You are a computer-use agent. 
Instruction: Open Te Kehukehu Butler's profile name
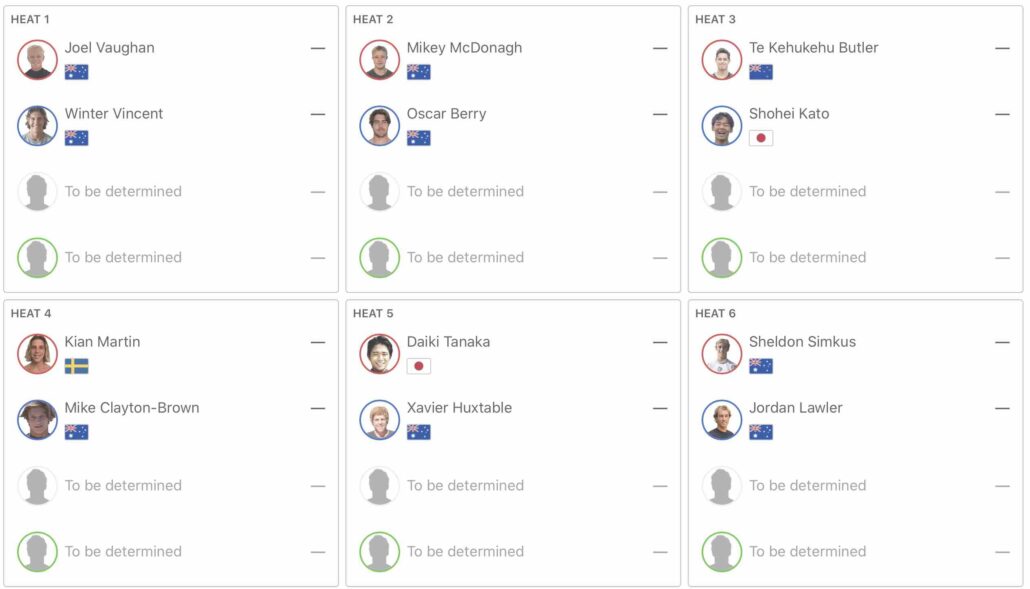point(813,48)
